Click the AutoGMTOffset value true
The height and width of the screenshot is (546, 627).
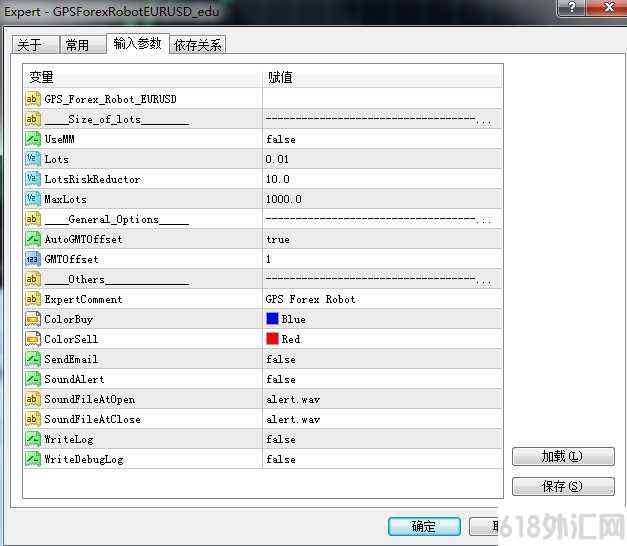(278, 239)
